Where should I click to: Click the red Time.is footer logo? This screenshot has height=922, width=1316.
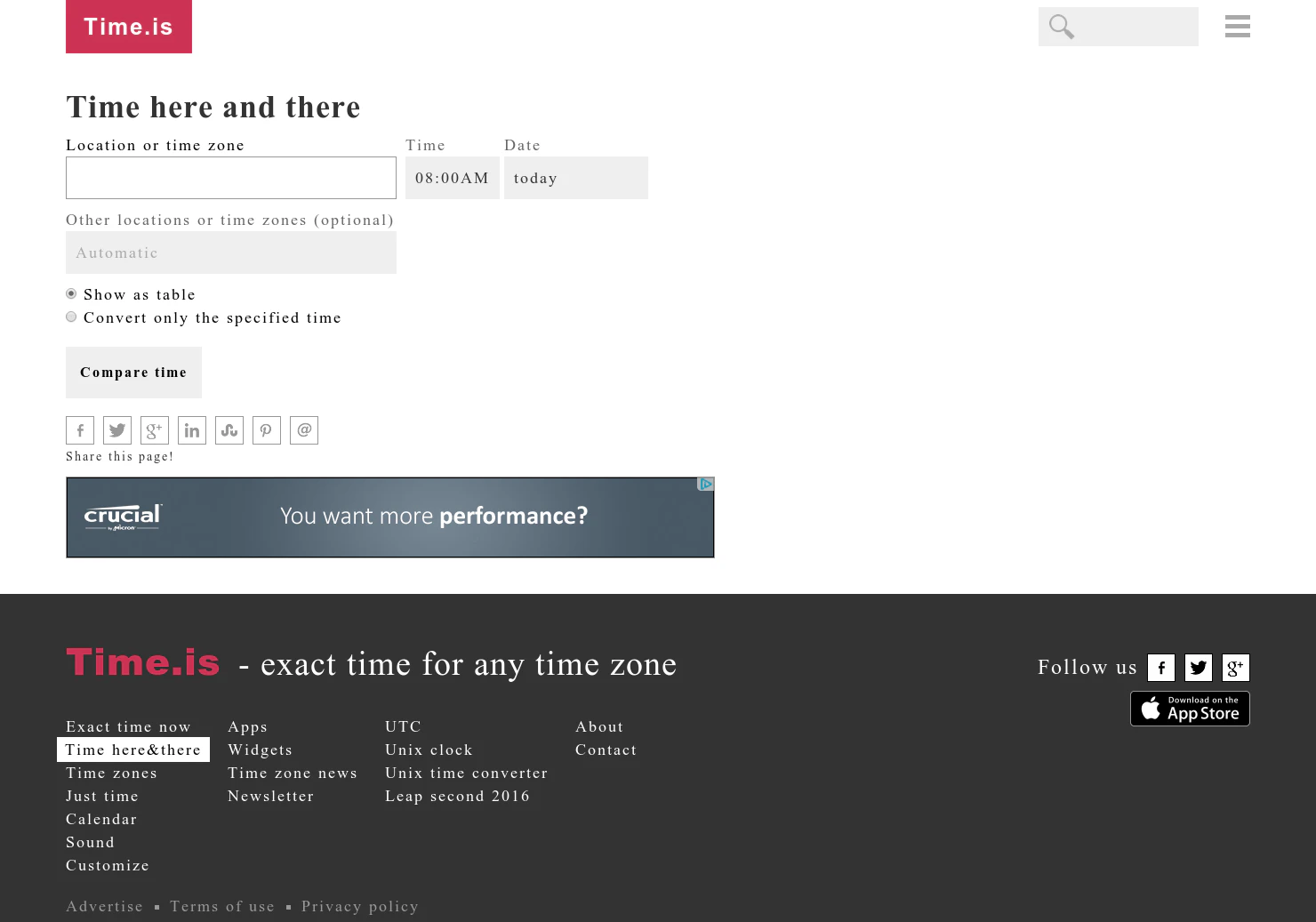pos(143,663)
